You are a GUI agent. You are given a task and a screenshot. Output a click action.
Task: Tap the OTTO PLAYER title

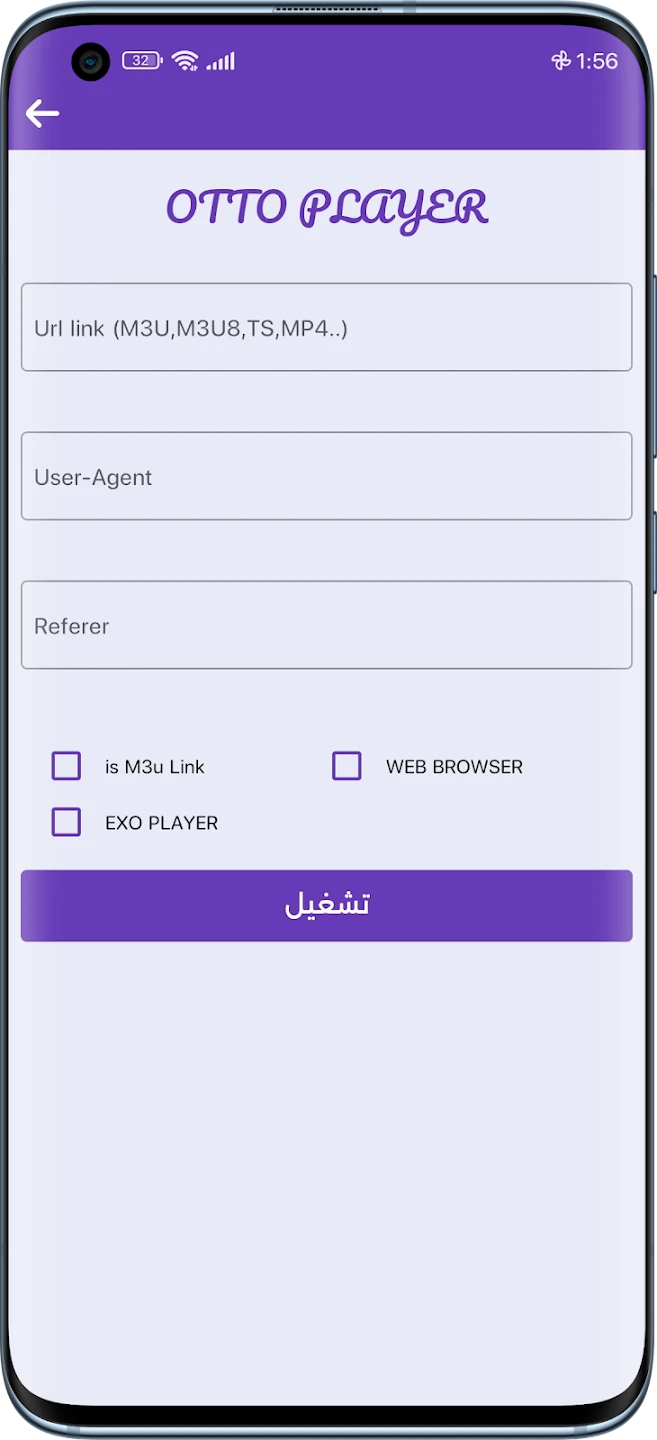(x=326, y=208)
